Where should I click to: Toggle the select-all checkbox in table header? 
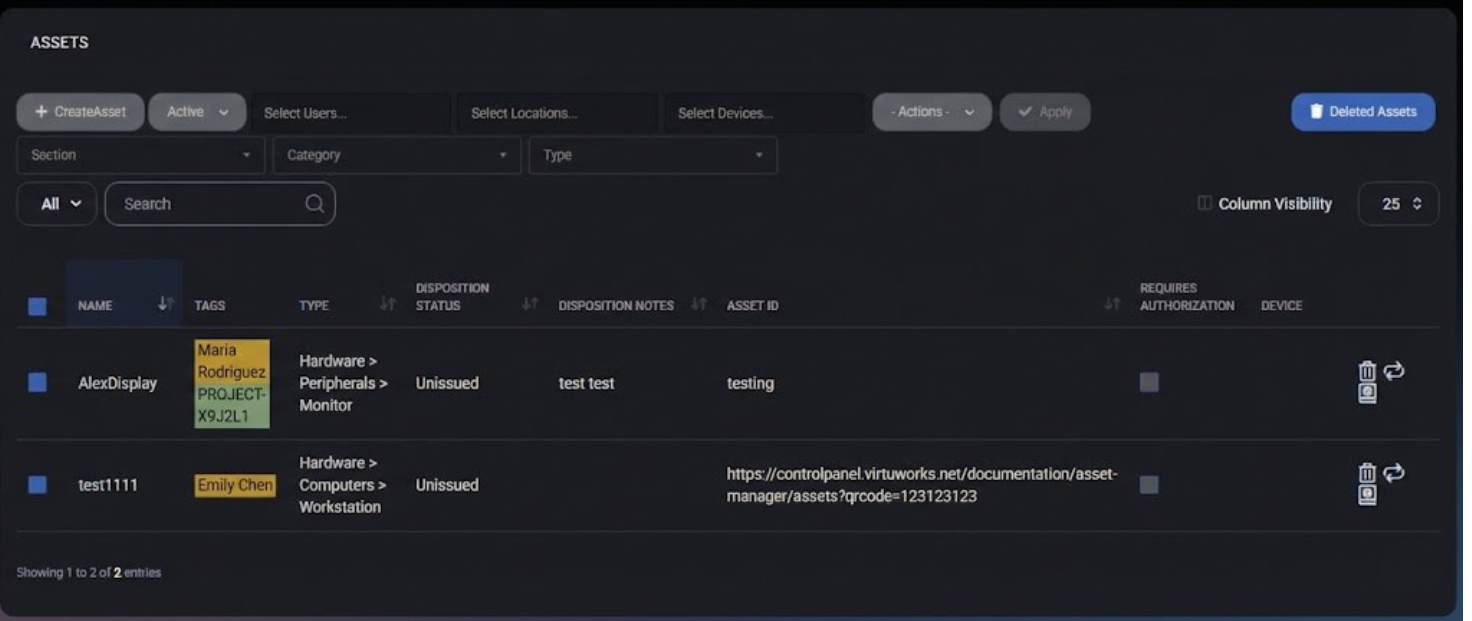click(x=37, y=306)
